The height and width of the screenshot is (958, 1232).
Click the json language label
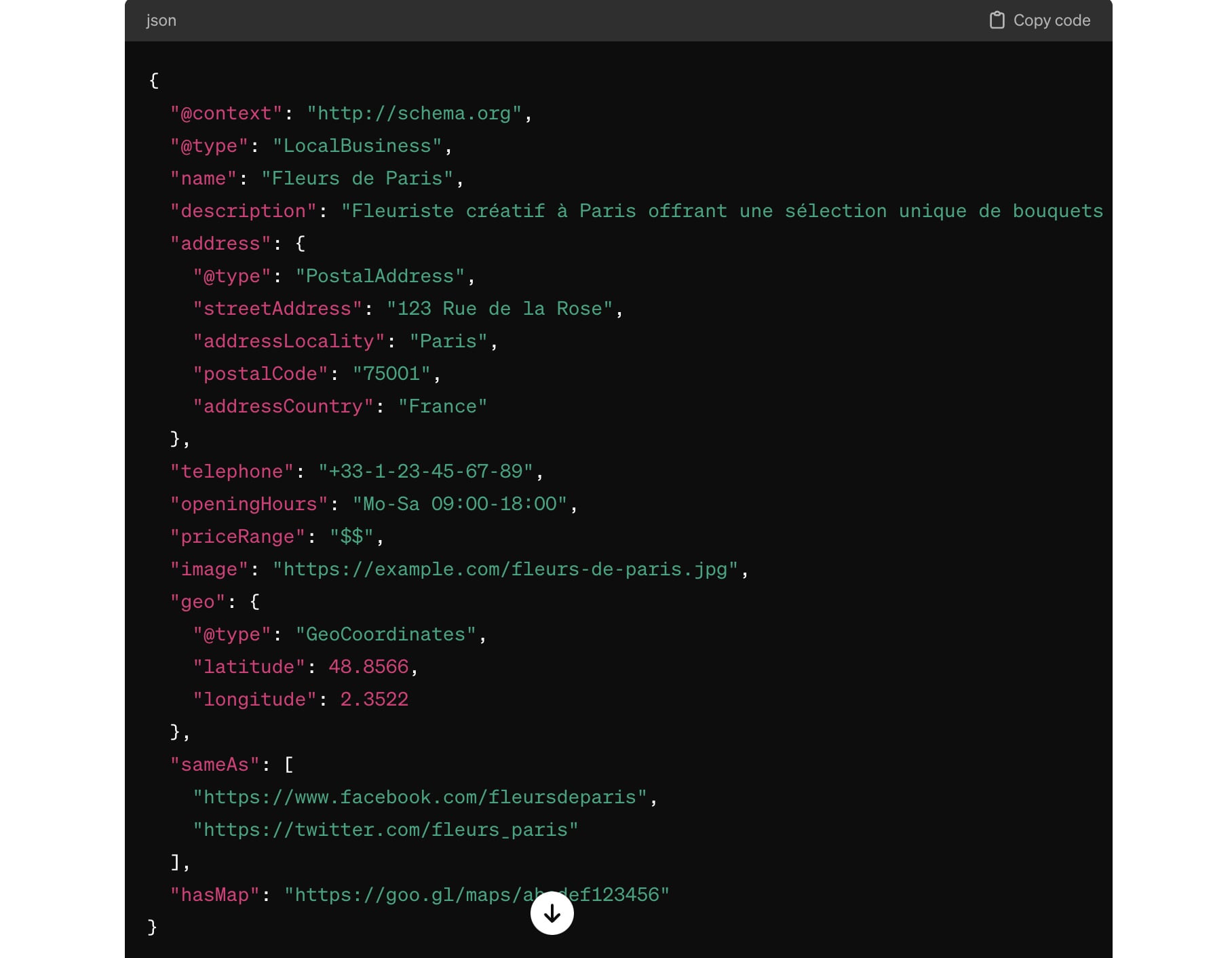point(161,20)
